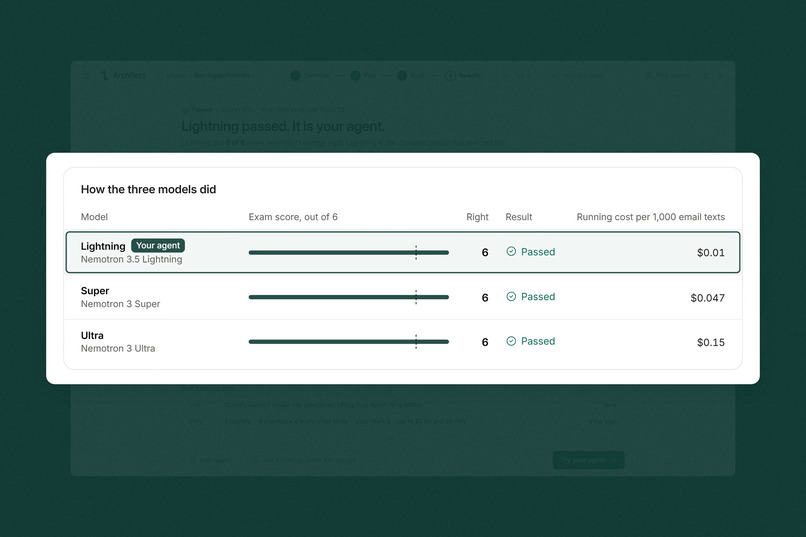Click the $0.01 running cost
The height and width of the screenshot is (537, 806).
click(711, 253)
